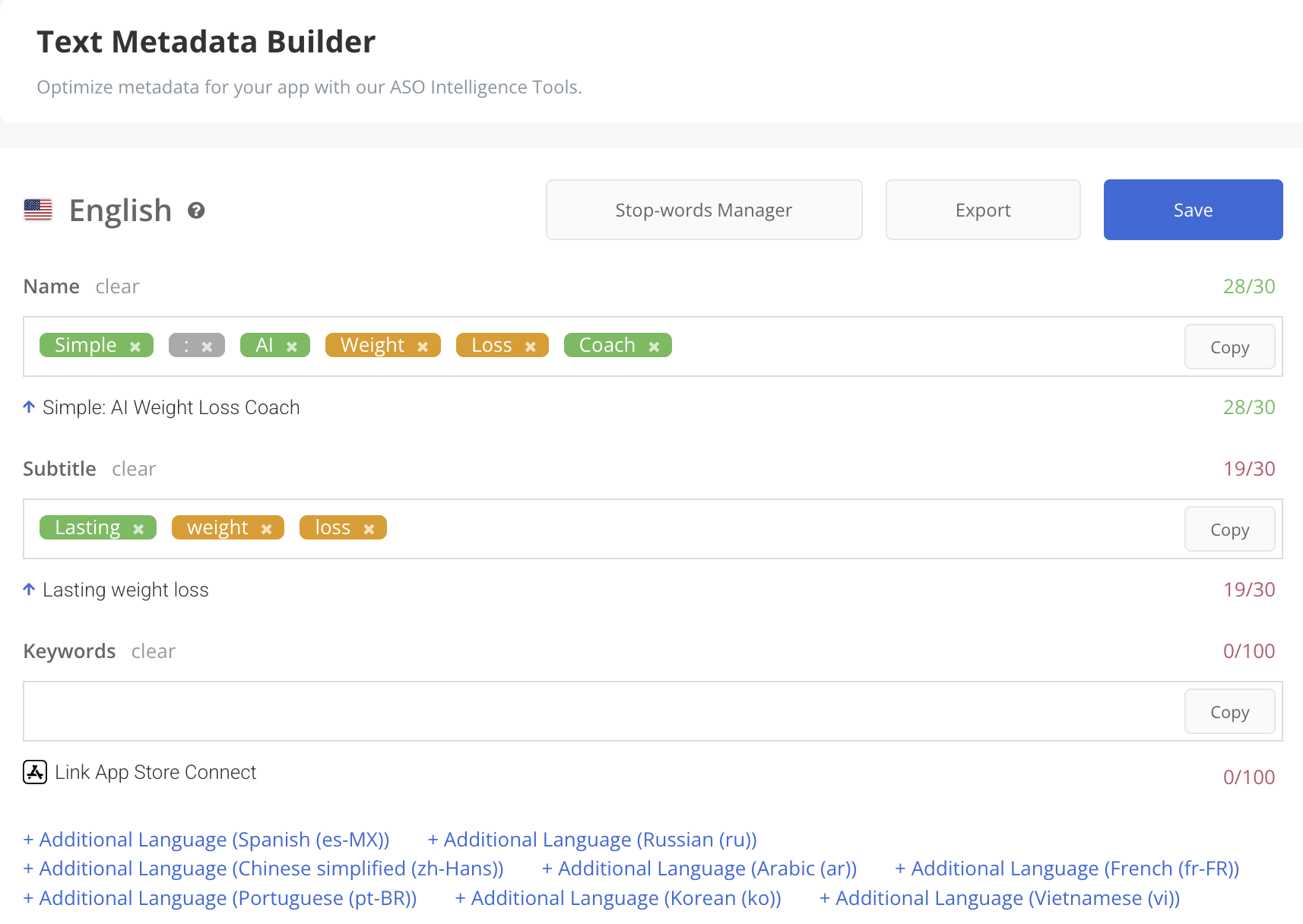Click up arrow beside Simple: AI Weight Loss Coach
1303x924 pixels.
29,407
